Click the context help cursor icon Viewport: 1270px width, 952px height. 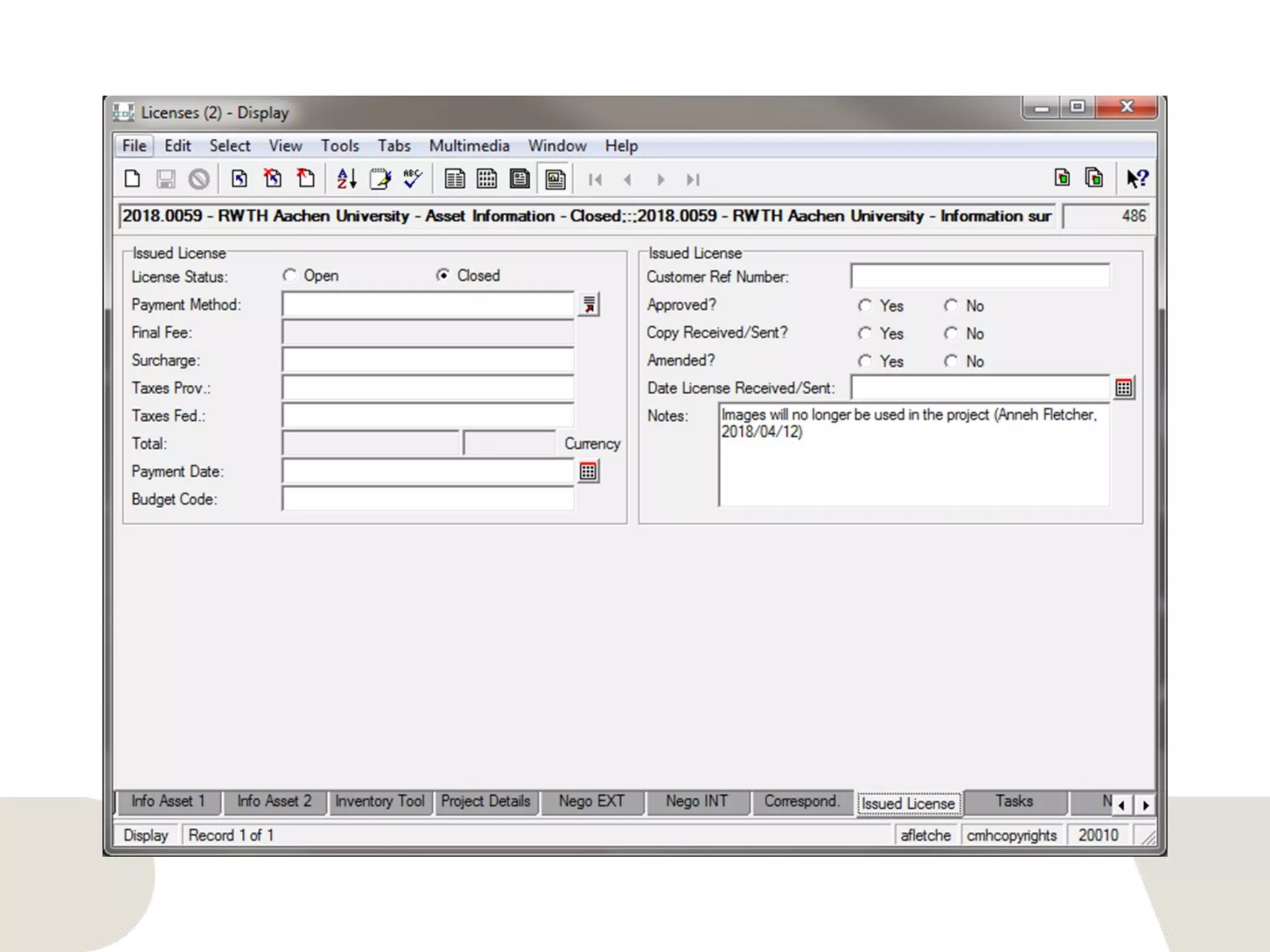(x=1137, y=179)
